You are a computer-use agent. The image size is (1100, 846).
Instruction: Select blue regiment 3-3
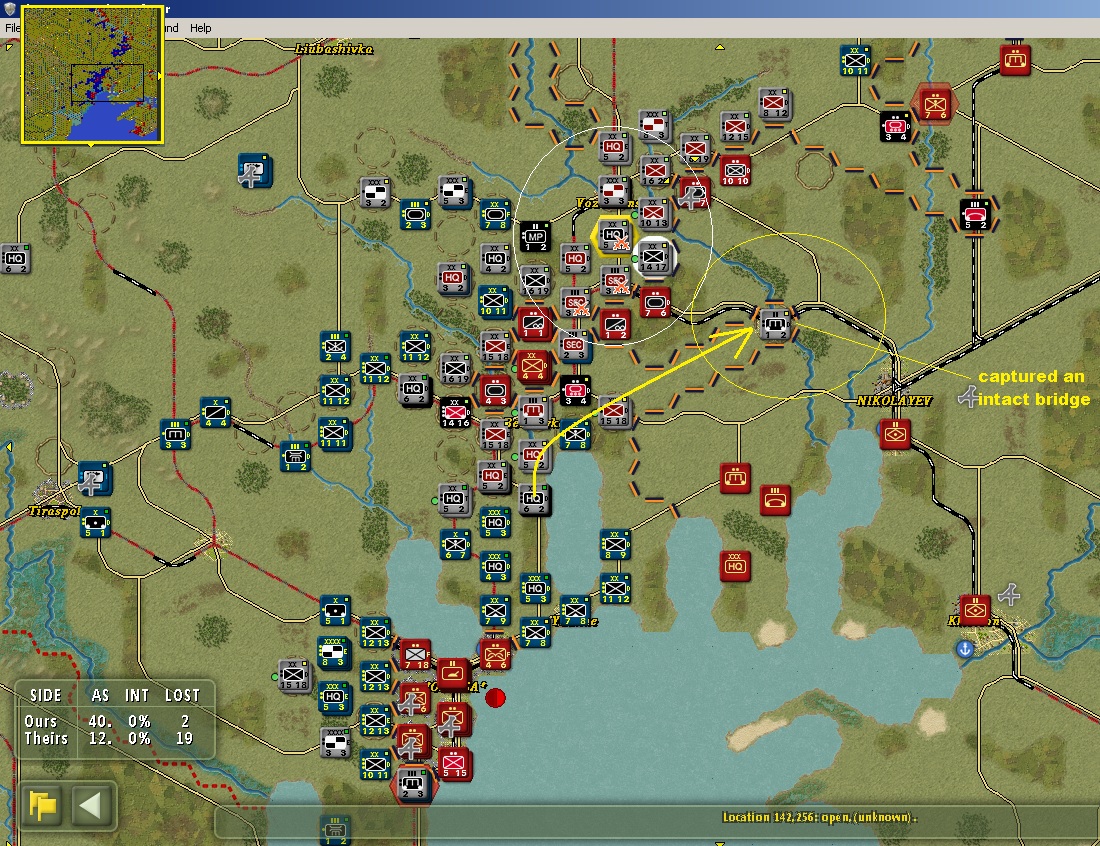(175, 435)
